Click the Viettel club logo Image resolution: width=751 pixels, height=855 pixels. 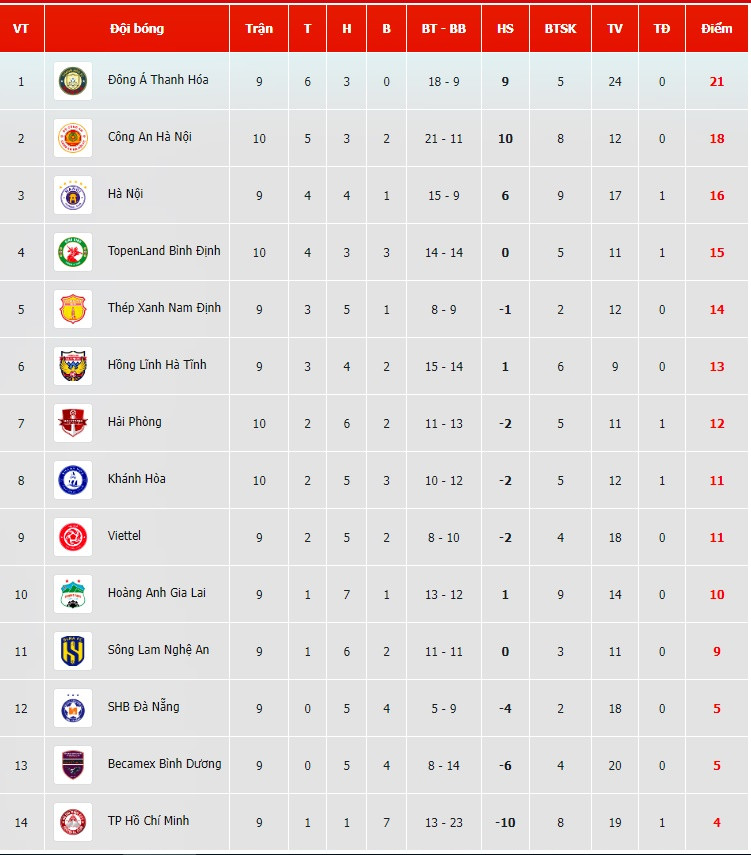click(73, 537)
